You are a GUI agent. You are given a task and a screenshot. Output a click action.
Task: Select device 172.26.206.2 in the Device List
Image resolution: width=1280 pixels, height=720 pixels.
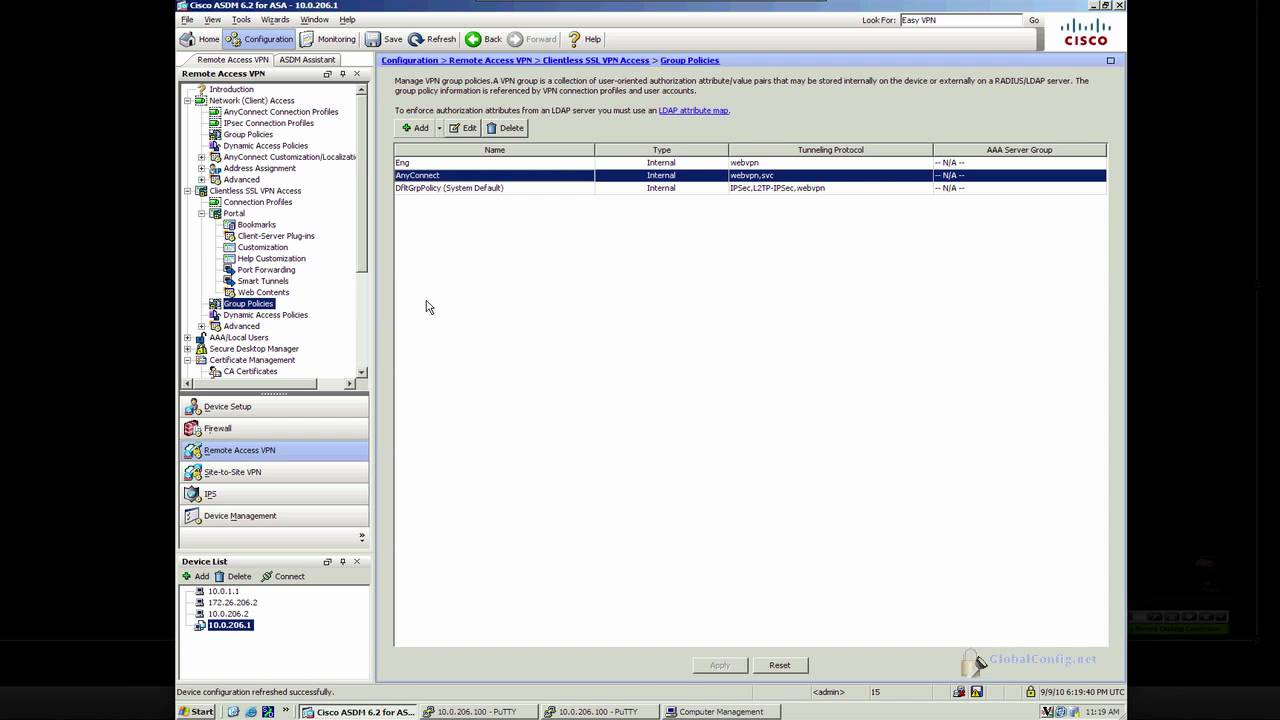[232, 603]
